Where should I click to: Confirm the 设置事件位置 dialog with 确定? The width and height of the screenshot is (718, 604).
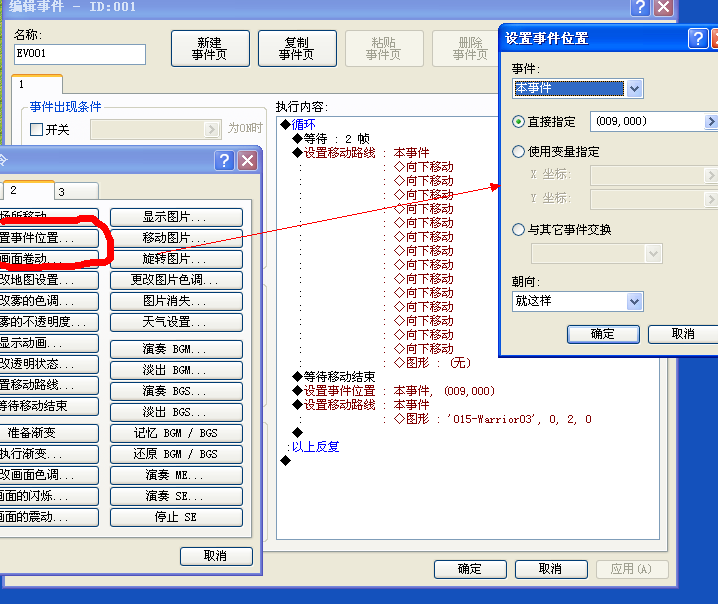pos(603,334)
